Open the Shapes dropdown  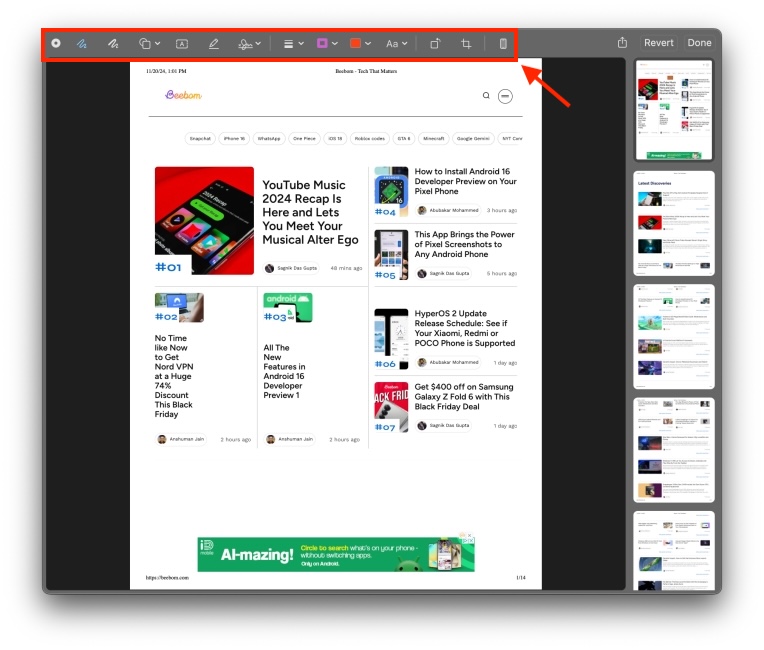click(x=149, y=44)
